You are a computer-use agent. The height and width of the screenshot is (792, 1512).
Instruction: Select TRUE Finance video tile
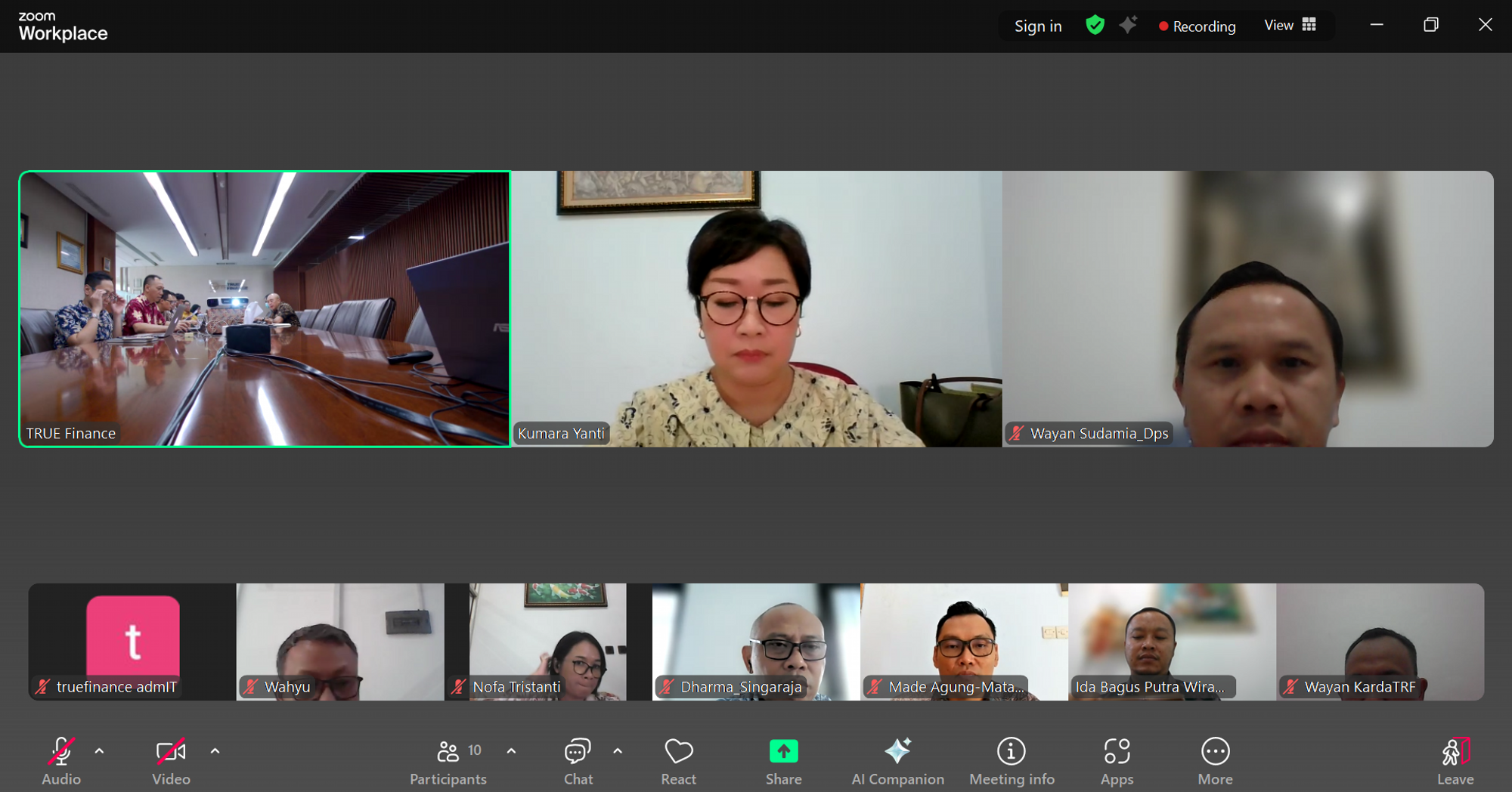(265, 309)
